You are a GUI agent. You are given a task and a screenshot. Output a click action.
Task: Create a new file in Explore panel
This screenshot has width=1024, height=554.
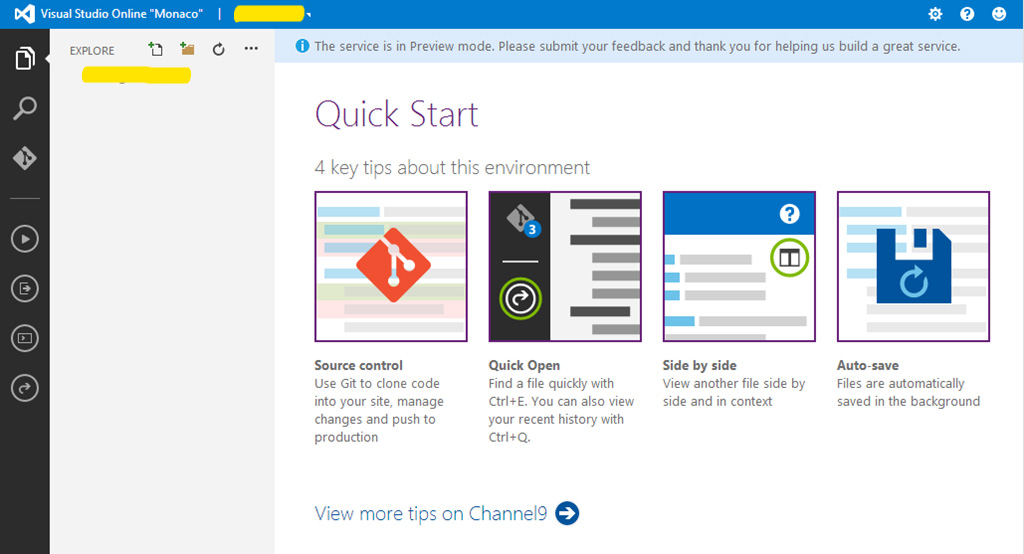coord(155,49)
